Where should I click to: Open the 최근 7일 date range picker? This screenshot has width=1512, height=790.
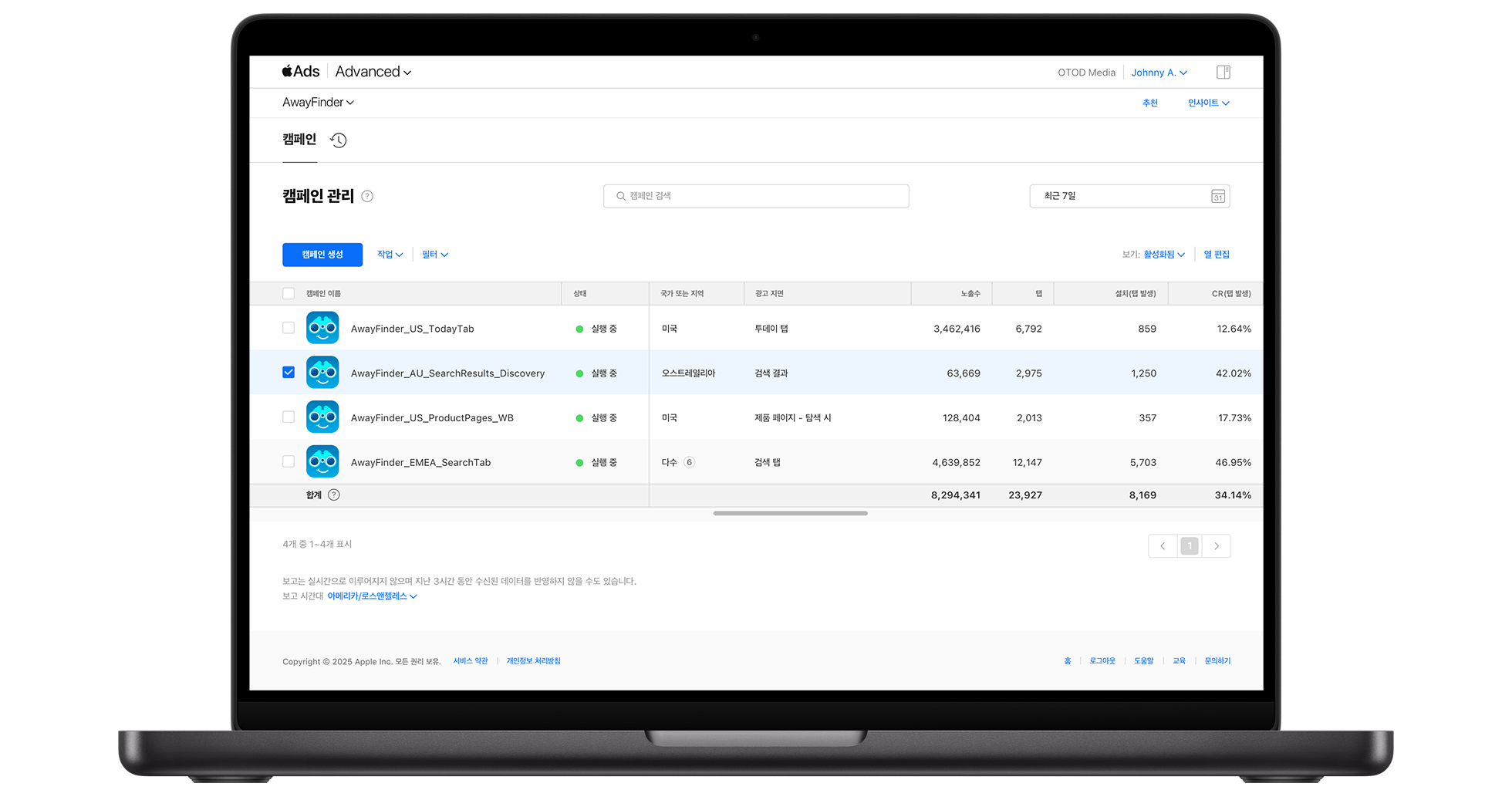(1129, 196)
